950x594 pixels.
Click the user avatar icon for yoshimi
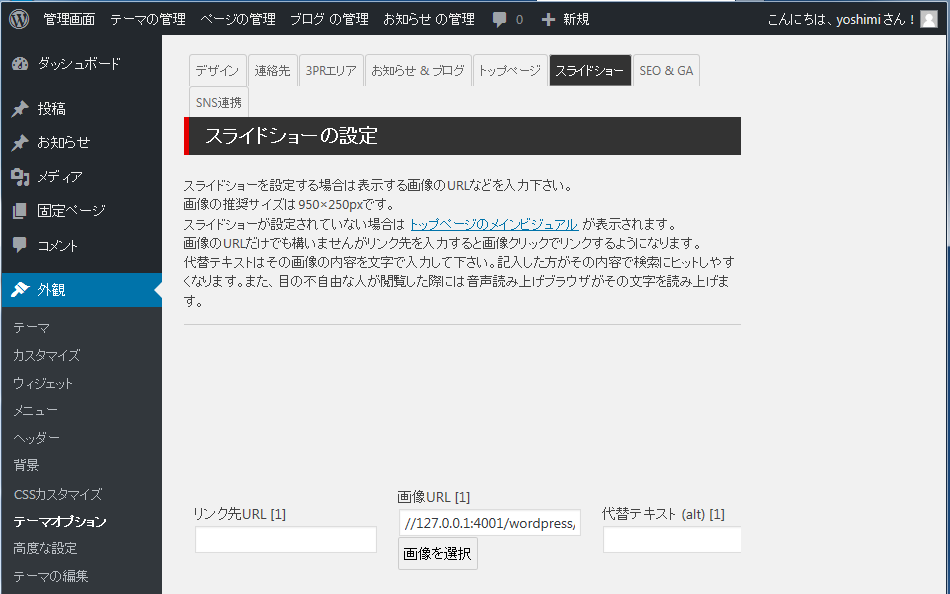tap(929, 19)
